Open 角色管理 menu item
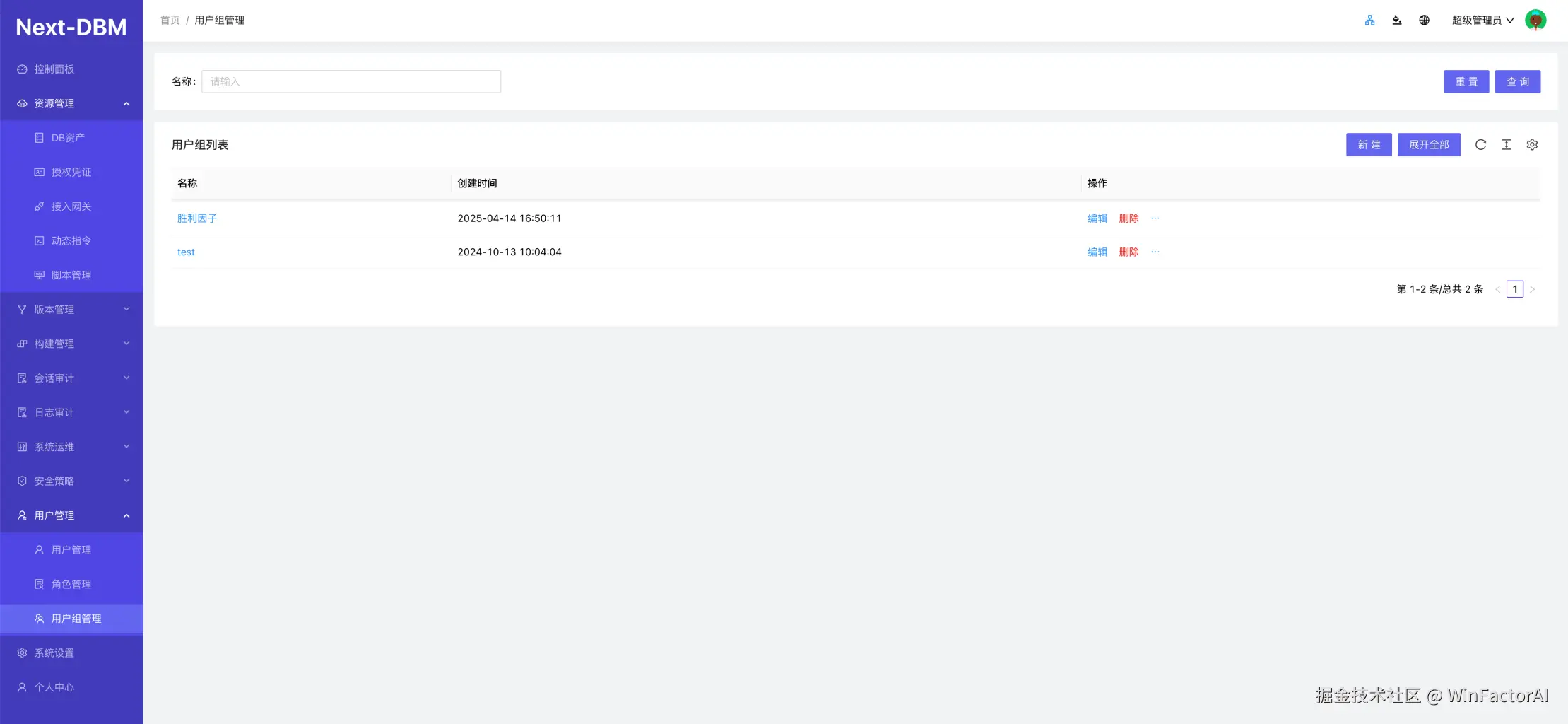This screenshot has width=1568, height=724. (71, 584)
